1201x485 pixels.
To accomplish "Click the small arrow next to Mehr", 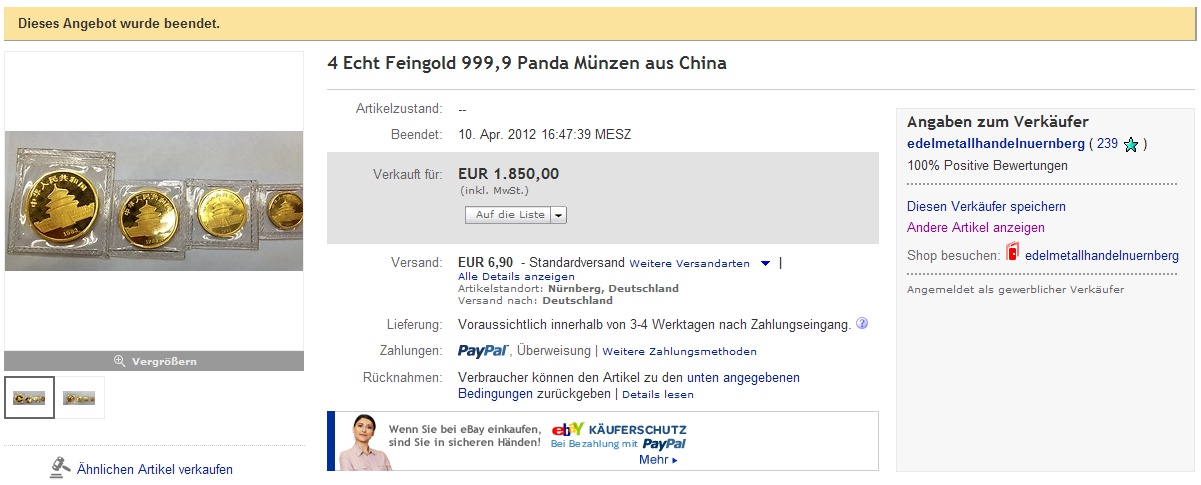I will coord(675,461).
